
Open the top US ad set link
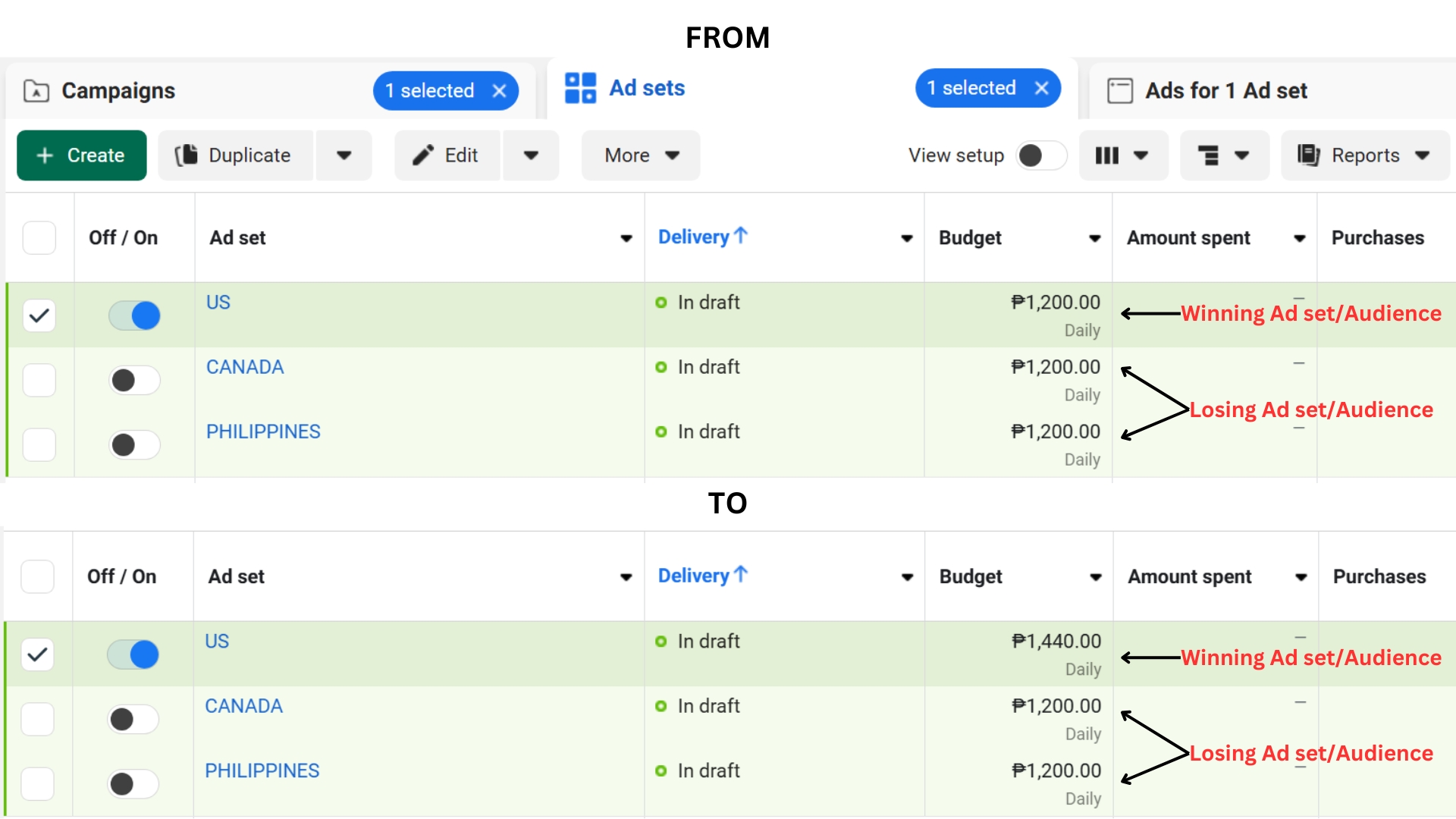pyautogui.click(x=218, y=303)
